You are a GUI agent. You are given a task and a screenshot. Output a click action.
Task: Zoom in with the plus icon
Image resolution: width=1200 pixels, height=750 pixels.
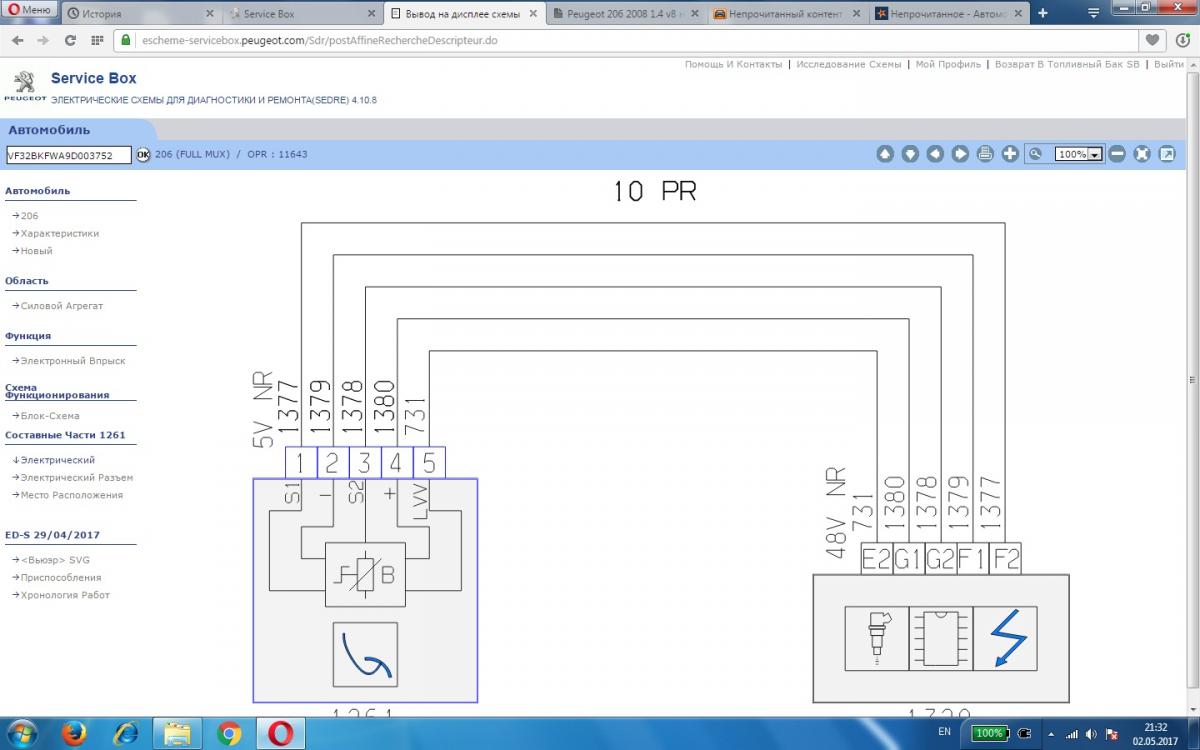pyautogui.click(x=1010, y=154)
